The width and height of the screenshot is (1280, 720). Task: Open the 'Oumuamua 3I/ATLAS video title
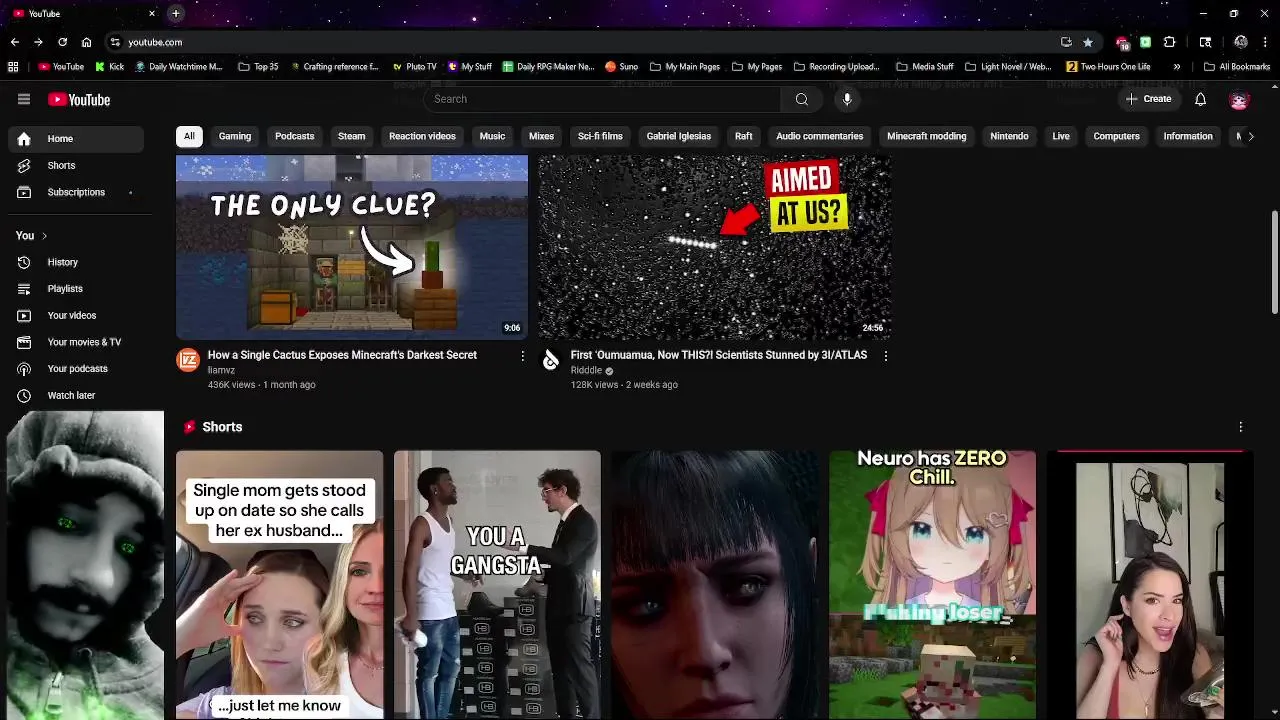719,355
